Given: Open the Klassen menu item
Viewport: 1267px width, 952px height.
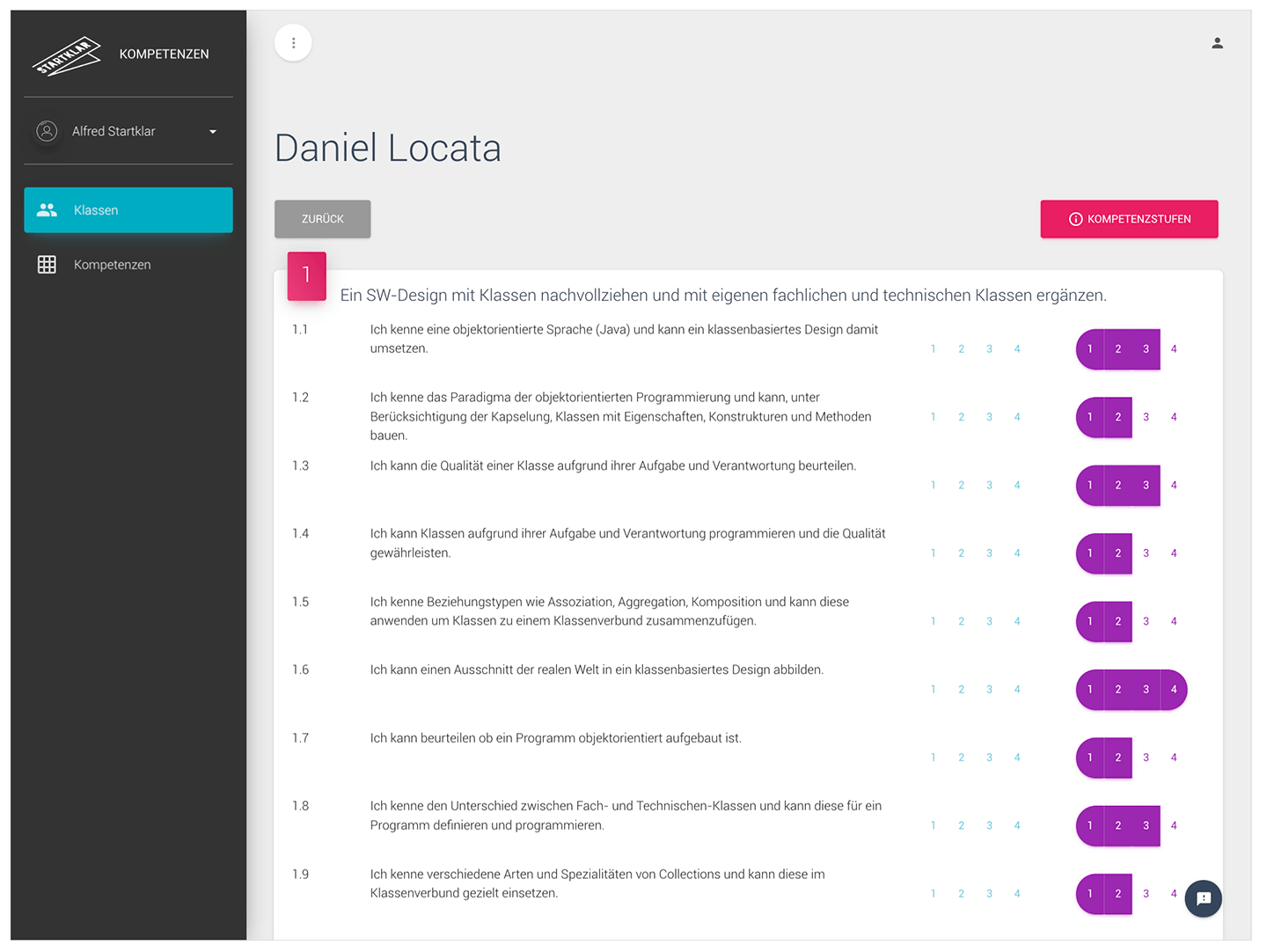Looking at the screenshot, I should point(128,210).
